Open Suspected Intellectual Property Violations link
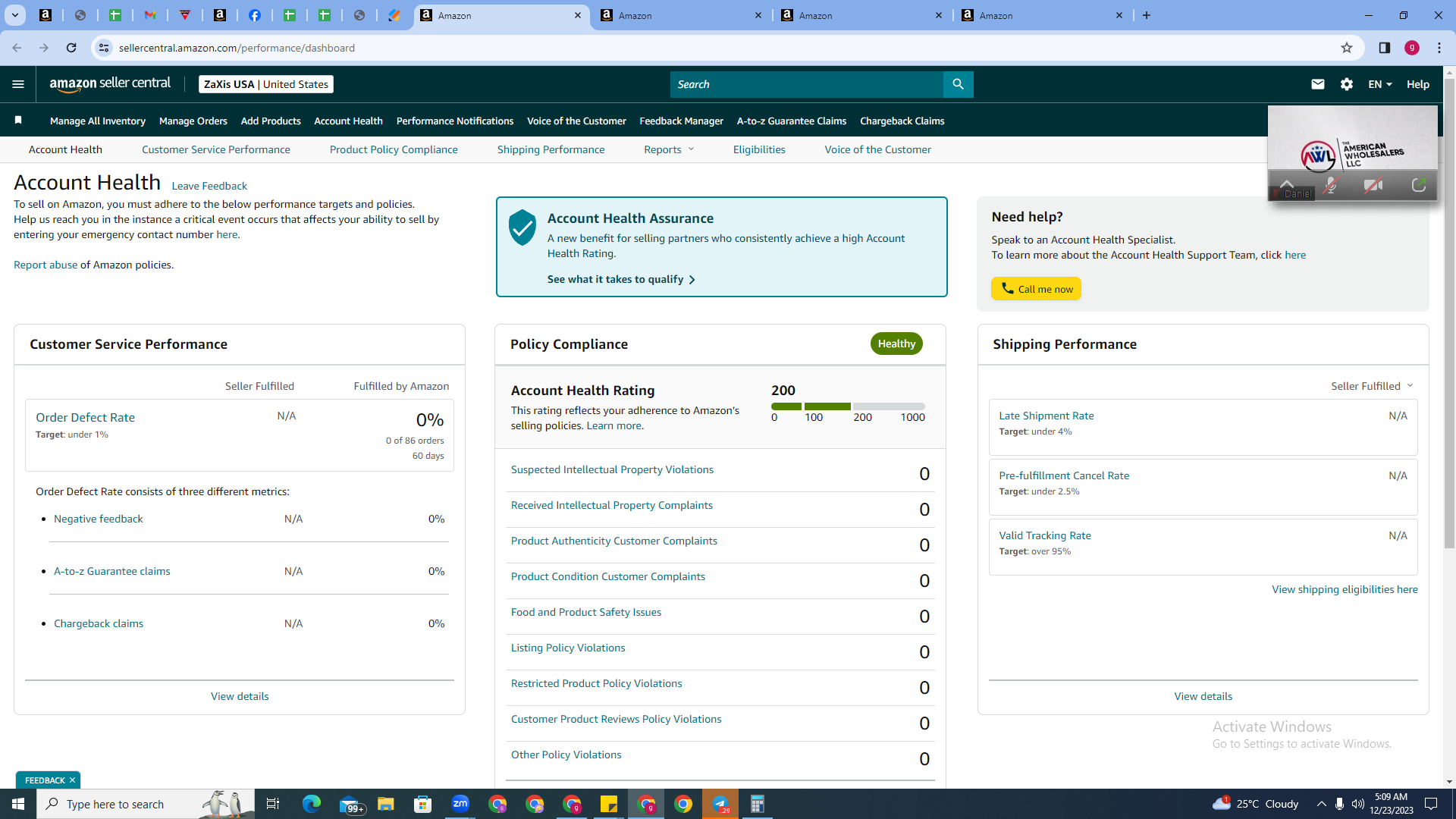The height and width of the screenshot is (819, 1456). [612, 469]
